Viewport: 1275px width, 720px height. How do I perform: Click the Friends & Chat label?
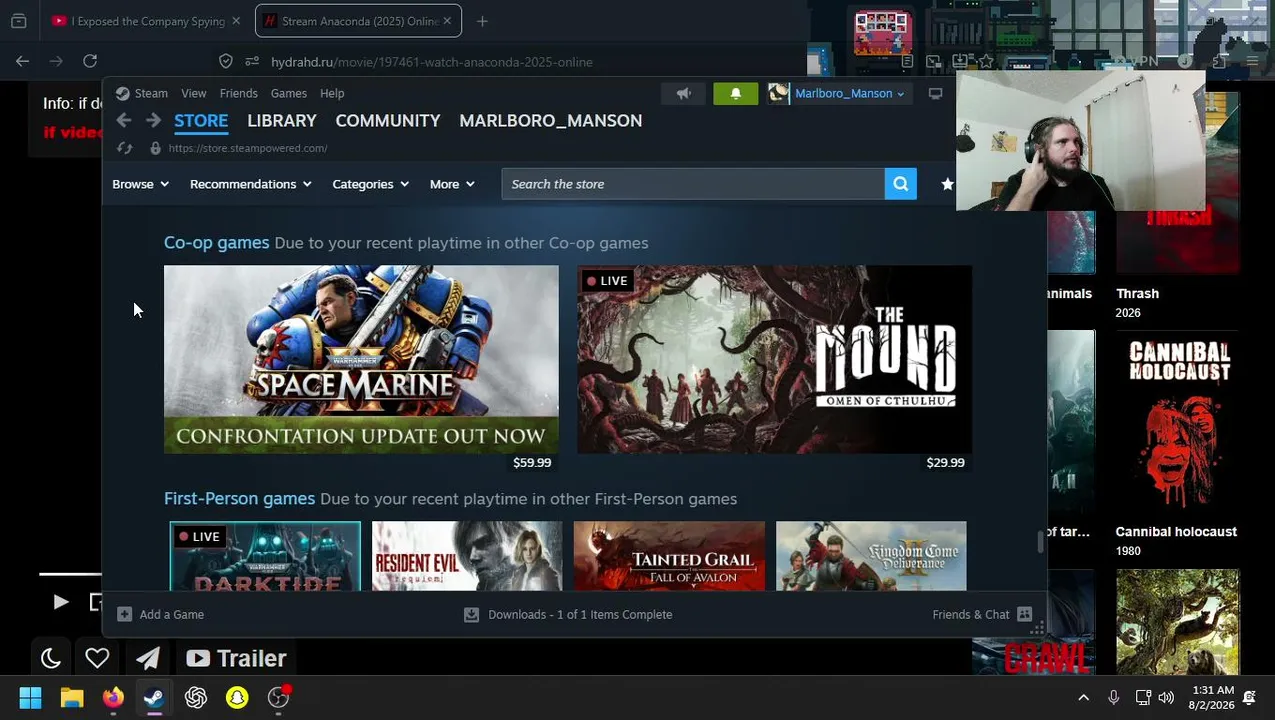pyautogui.click(x=971, y=614)
